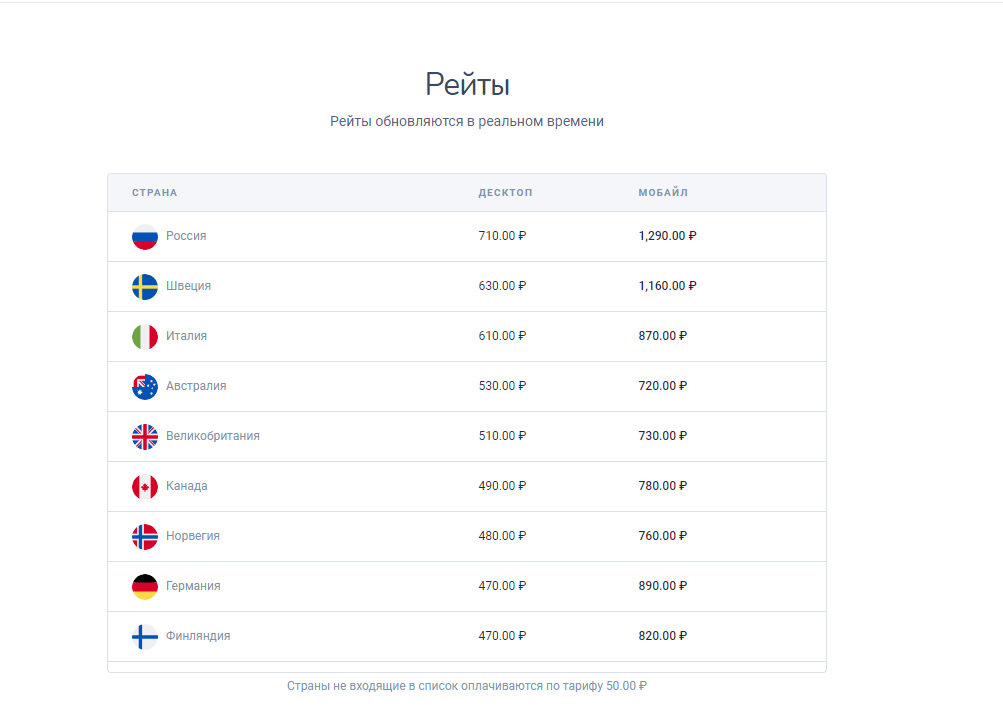Click the МОБАЙЛ column header
This screenshot has height=718, width=1003.
tap(663, 193)
